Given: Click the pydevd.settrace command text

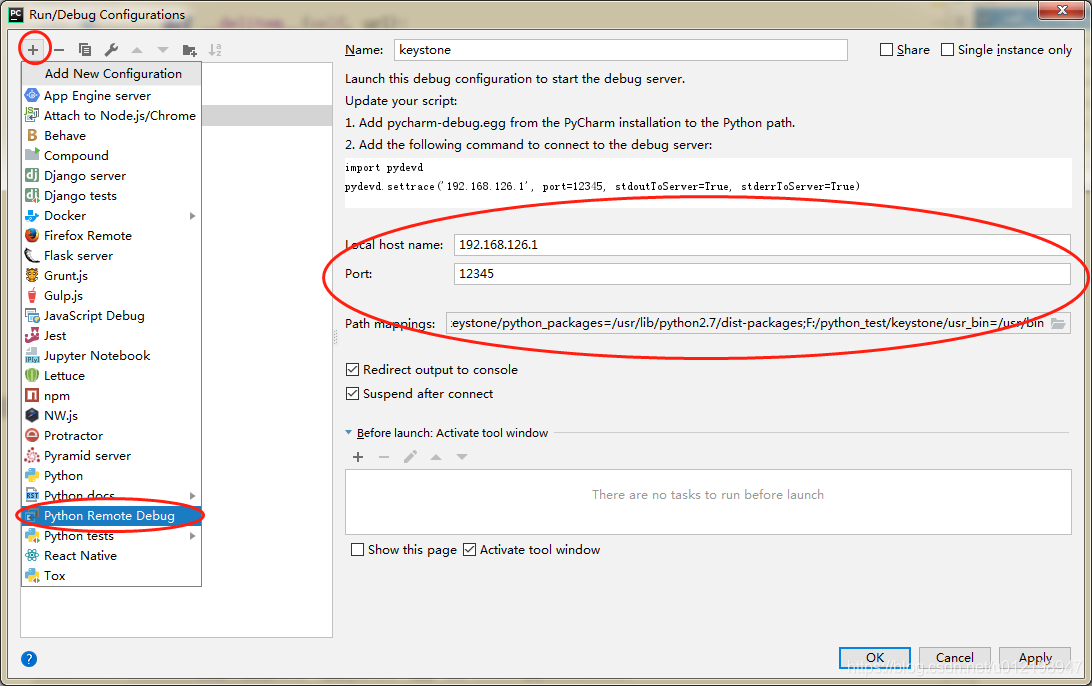Looking at the screenshot, I should pos(602,187).
